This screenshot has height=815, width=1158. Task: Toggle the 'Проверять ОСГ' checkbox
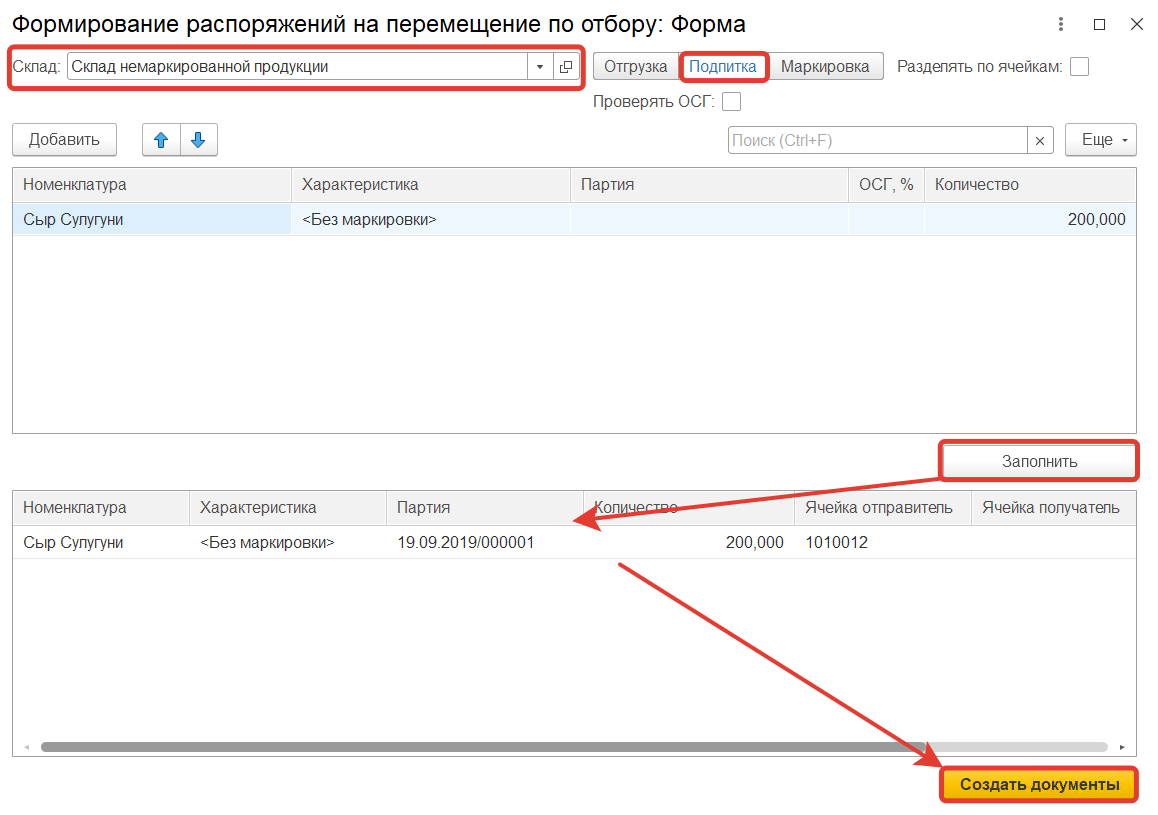(x=731, y=101)
